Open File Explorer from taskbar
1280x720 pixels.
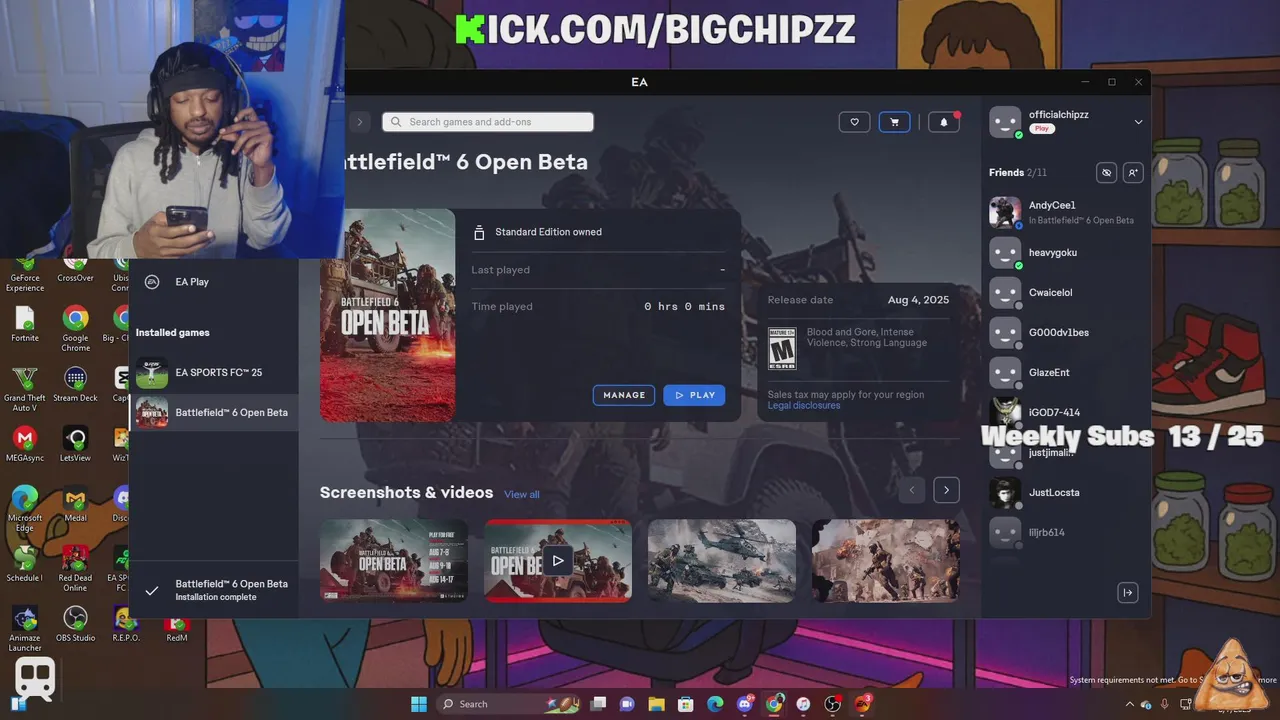[x=656, y=704]
